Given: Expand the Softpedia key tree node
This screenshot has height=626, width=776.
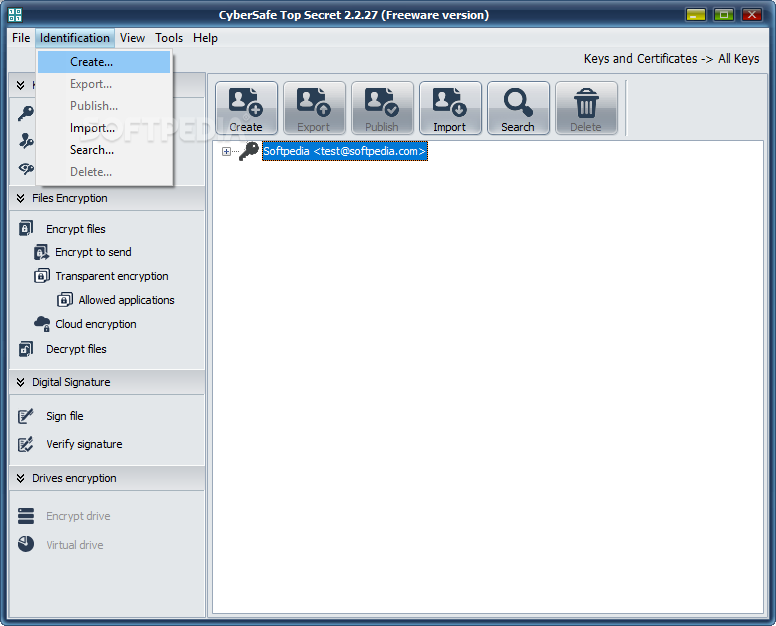Looking at the screenshot, I should tap(226, 151).
